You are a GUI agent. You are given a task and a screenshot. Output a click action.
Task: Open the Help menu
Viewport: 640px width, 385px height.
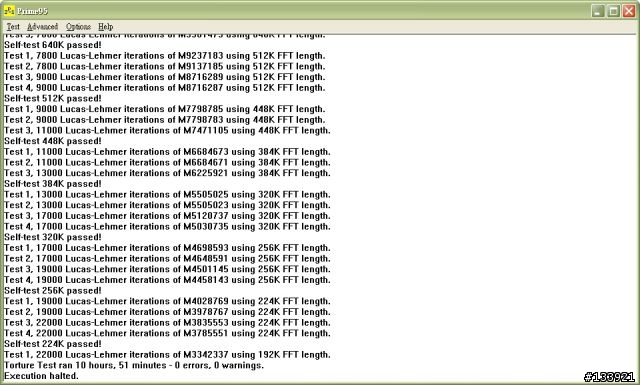105,27
